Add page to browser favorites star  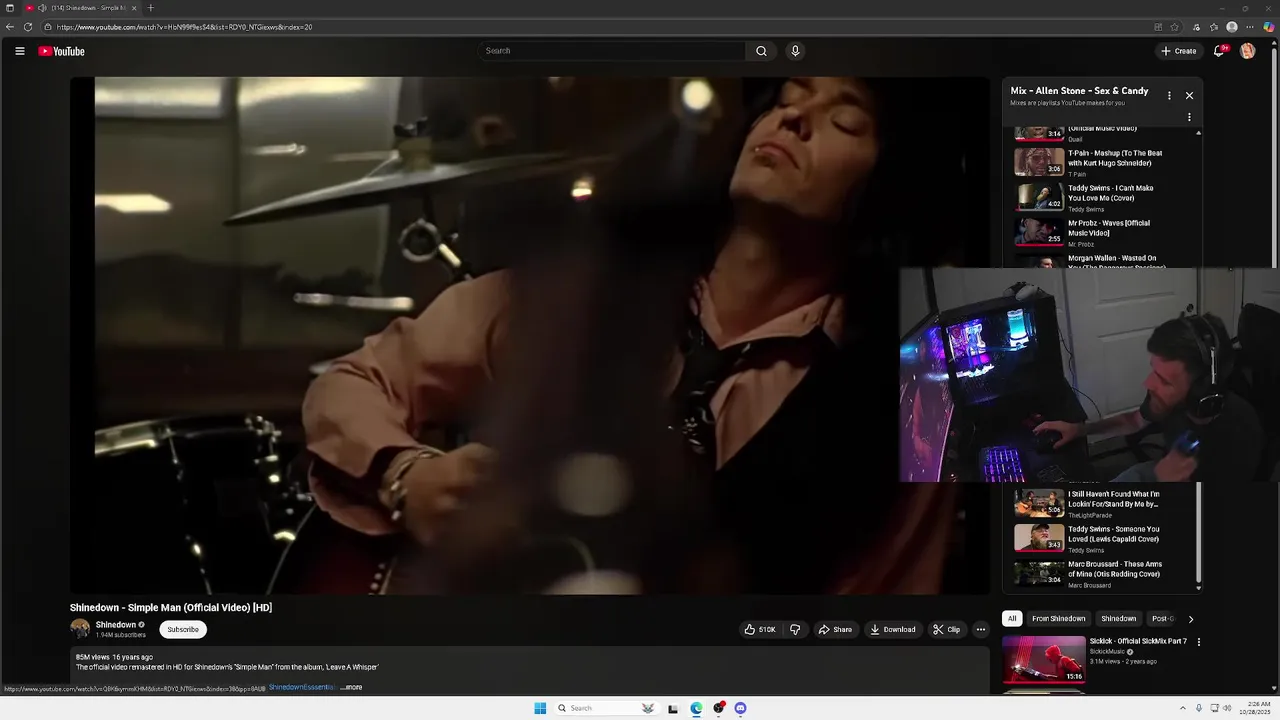pos(1174,27)
